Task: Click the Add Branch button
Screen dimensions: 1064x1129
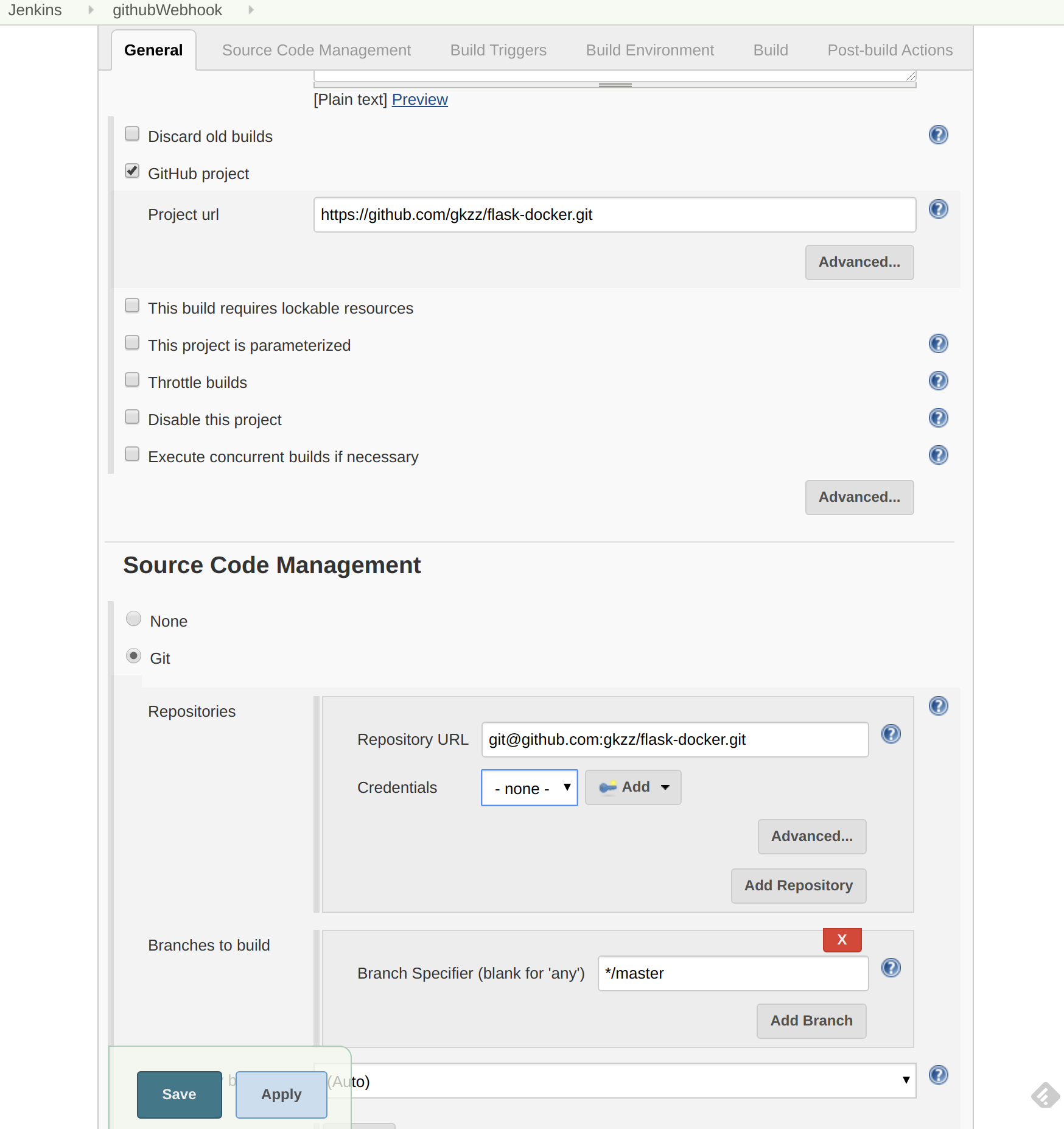Action: (811, 1021)
